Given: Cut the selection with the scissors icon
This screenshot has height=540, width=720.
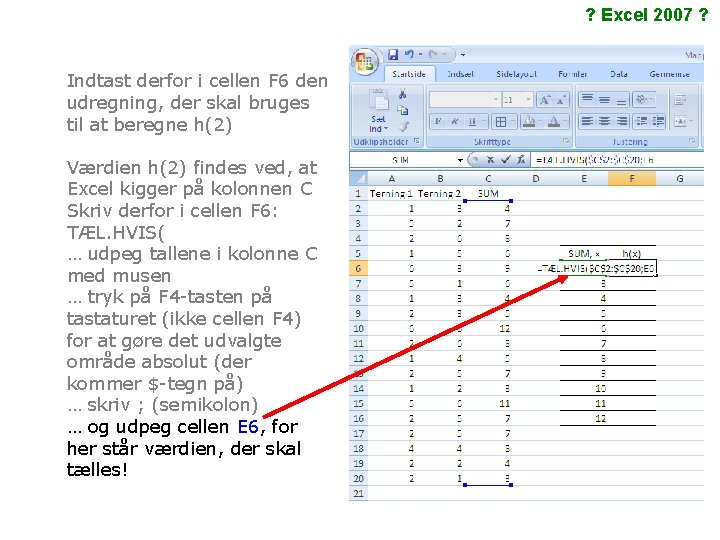Looking at the screenshot, I should tap(403, 94).
